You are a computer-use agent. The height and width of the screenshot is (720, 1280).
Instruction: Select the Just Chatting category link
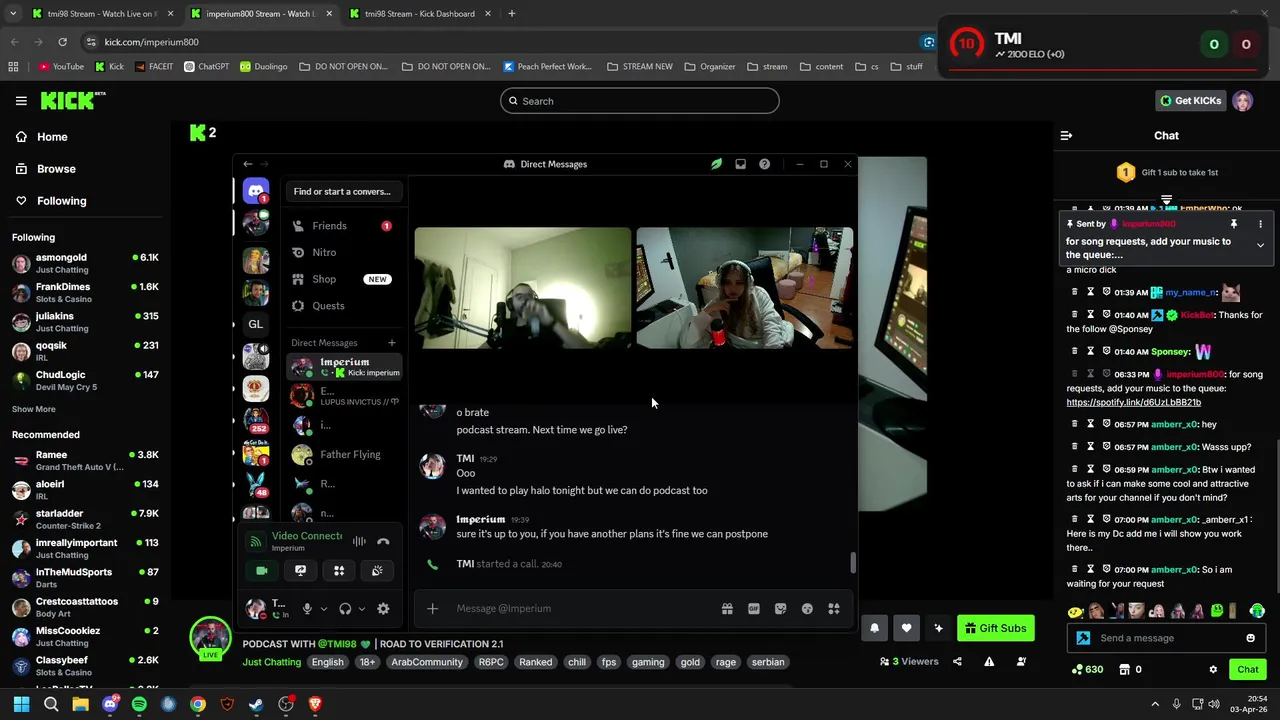[x=272, y=662]
